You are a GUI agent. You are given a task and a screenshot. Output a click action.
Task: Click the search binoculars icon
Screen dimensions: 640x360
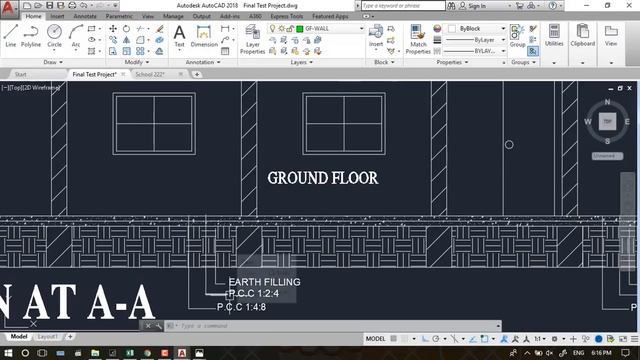click(x=451, y=6)
